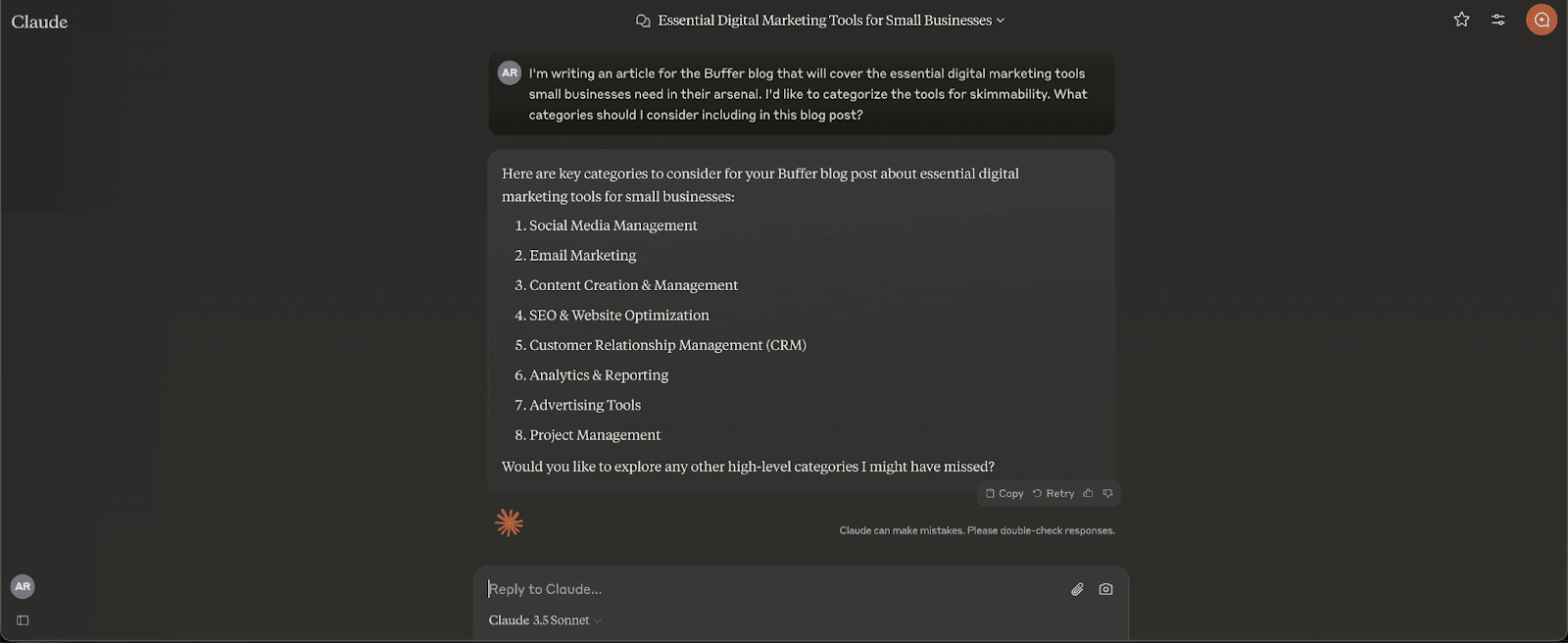Select the "Social Media Management" list item

pos(613,225)
